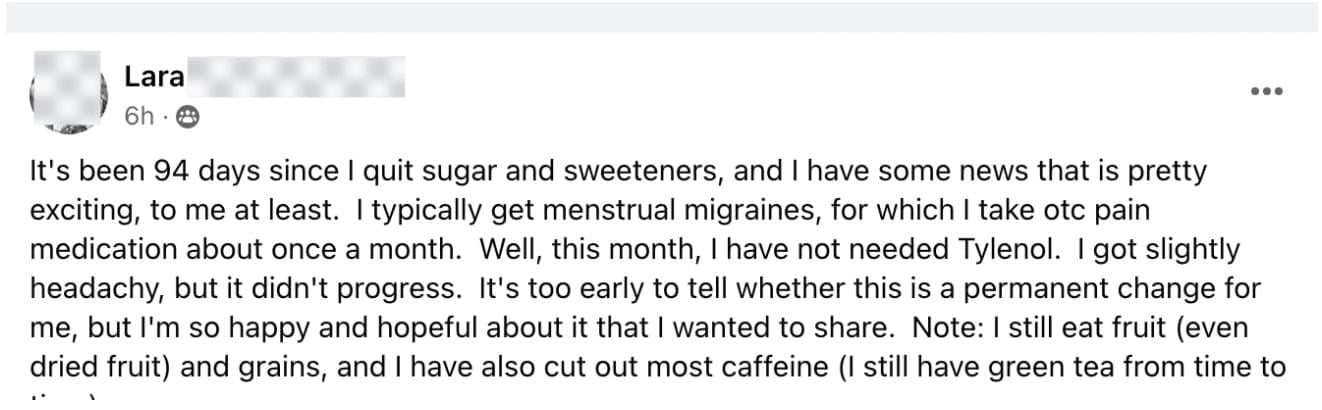1322x410 pixels.
Task: Click the group audience icon beside 6h
Action: (x=187, y=118)
